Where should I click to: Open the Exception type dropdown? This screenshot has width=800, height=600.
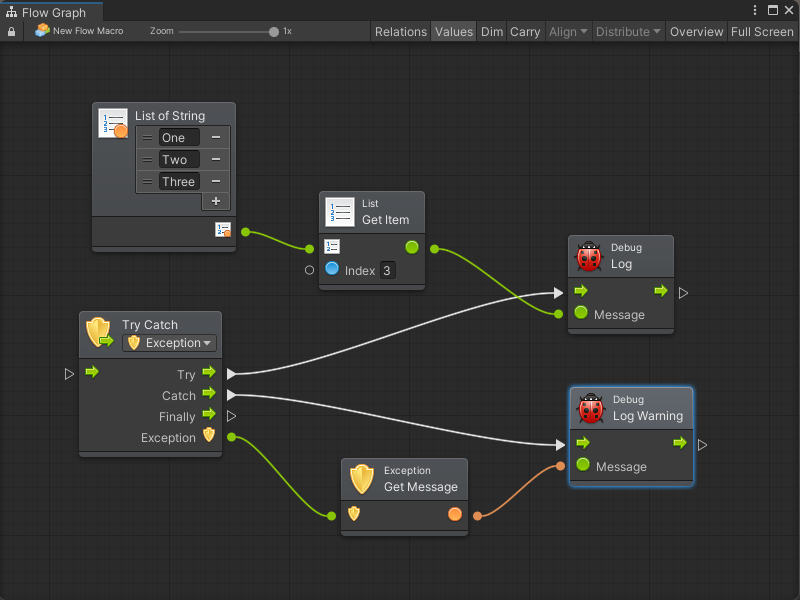tap(169, 343)
